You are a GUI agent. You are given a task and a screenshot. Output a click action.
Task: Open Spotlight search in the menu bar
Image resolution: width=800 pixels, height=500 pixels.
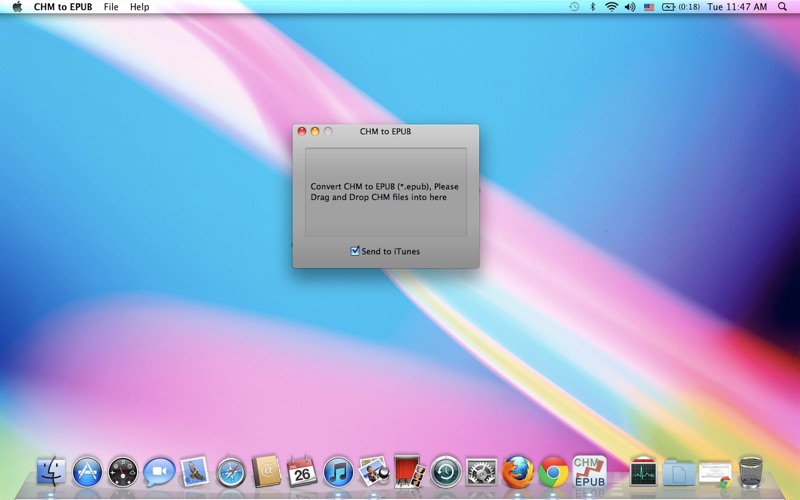(x=782, y=7)
